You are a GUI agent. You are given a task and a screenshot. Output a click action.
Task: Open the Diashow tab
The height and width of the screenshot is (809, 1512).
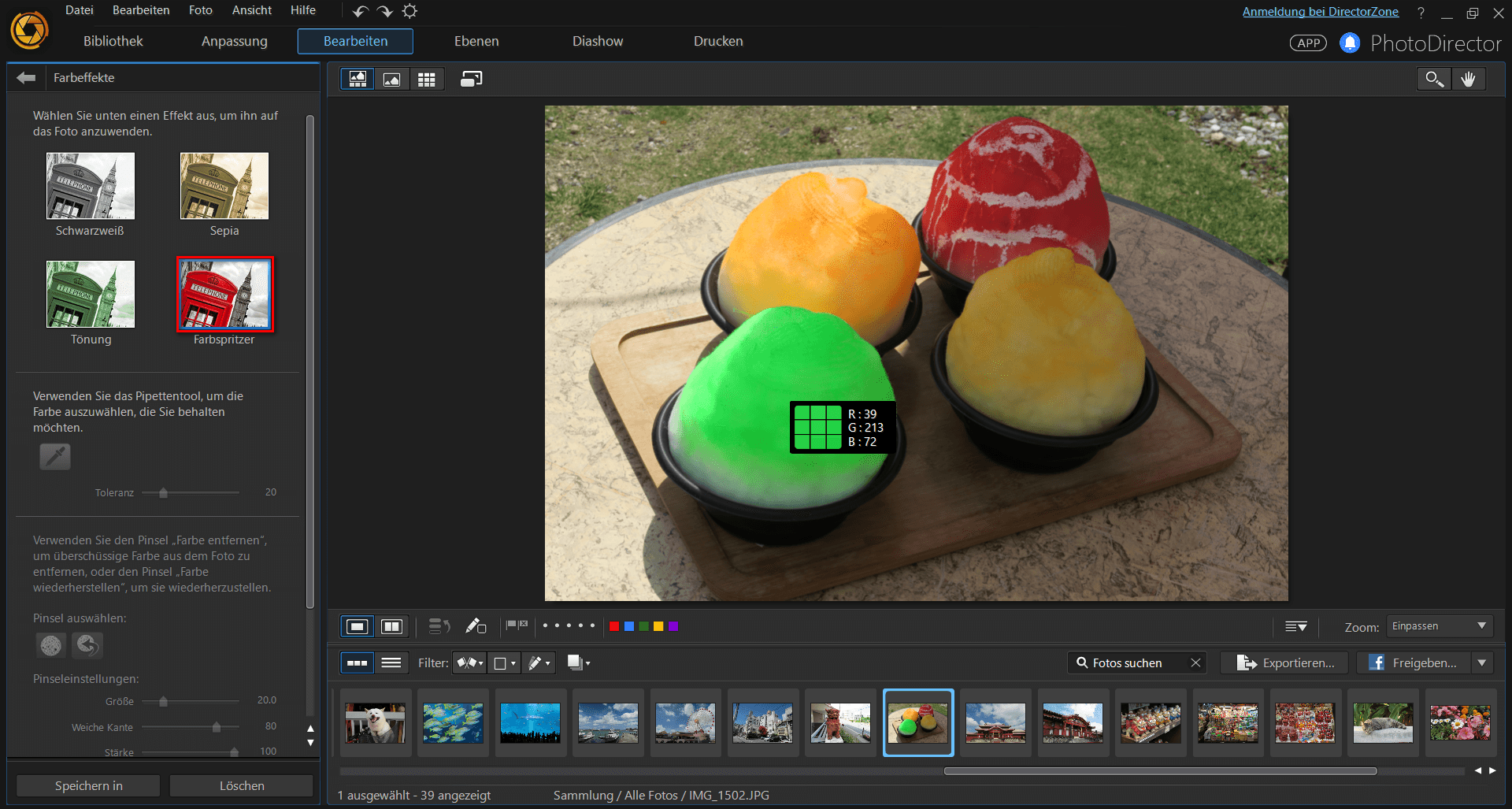(x=598, y=41)
